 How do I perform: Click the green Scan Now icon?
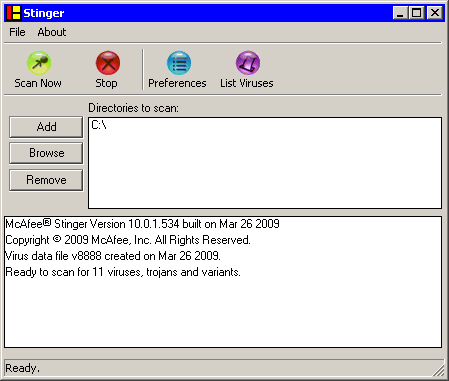39,63
